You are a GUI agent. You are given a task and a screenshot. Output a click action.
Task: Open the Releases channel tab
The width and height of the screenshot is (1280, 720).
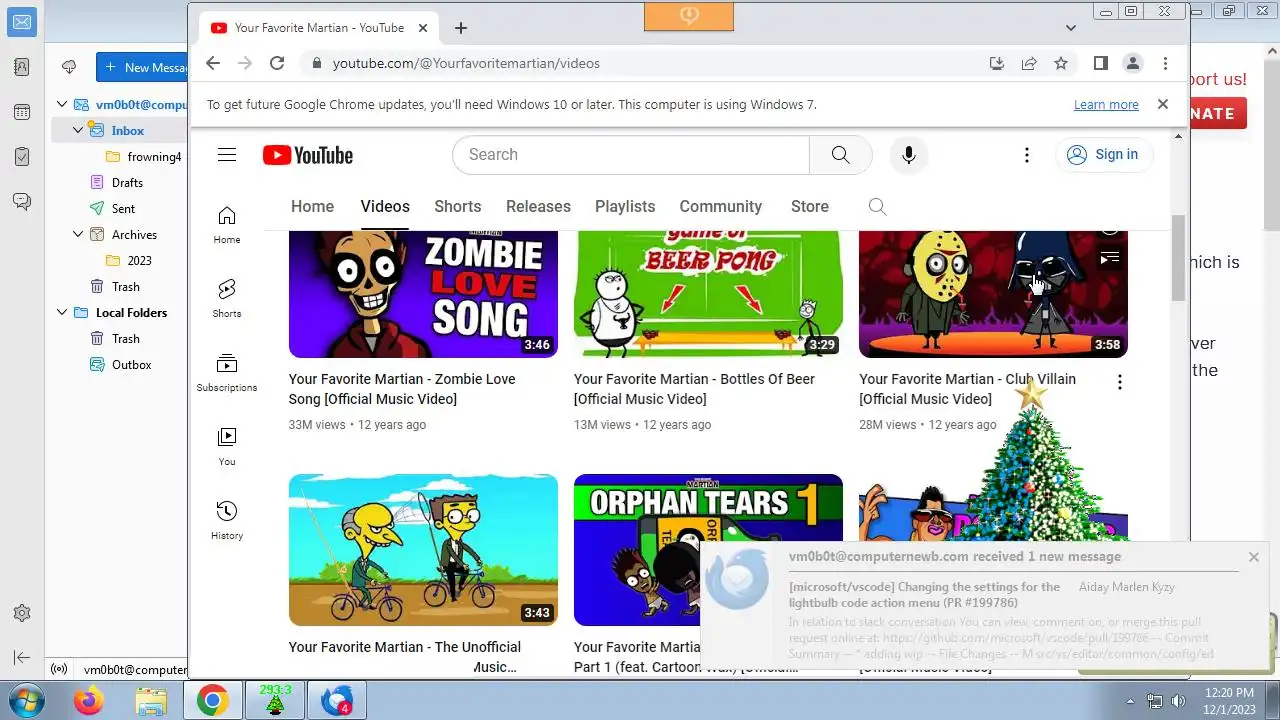click(538, 206)
